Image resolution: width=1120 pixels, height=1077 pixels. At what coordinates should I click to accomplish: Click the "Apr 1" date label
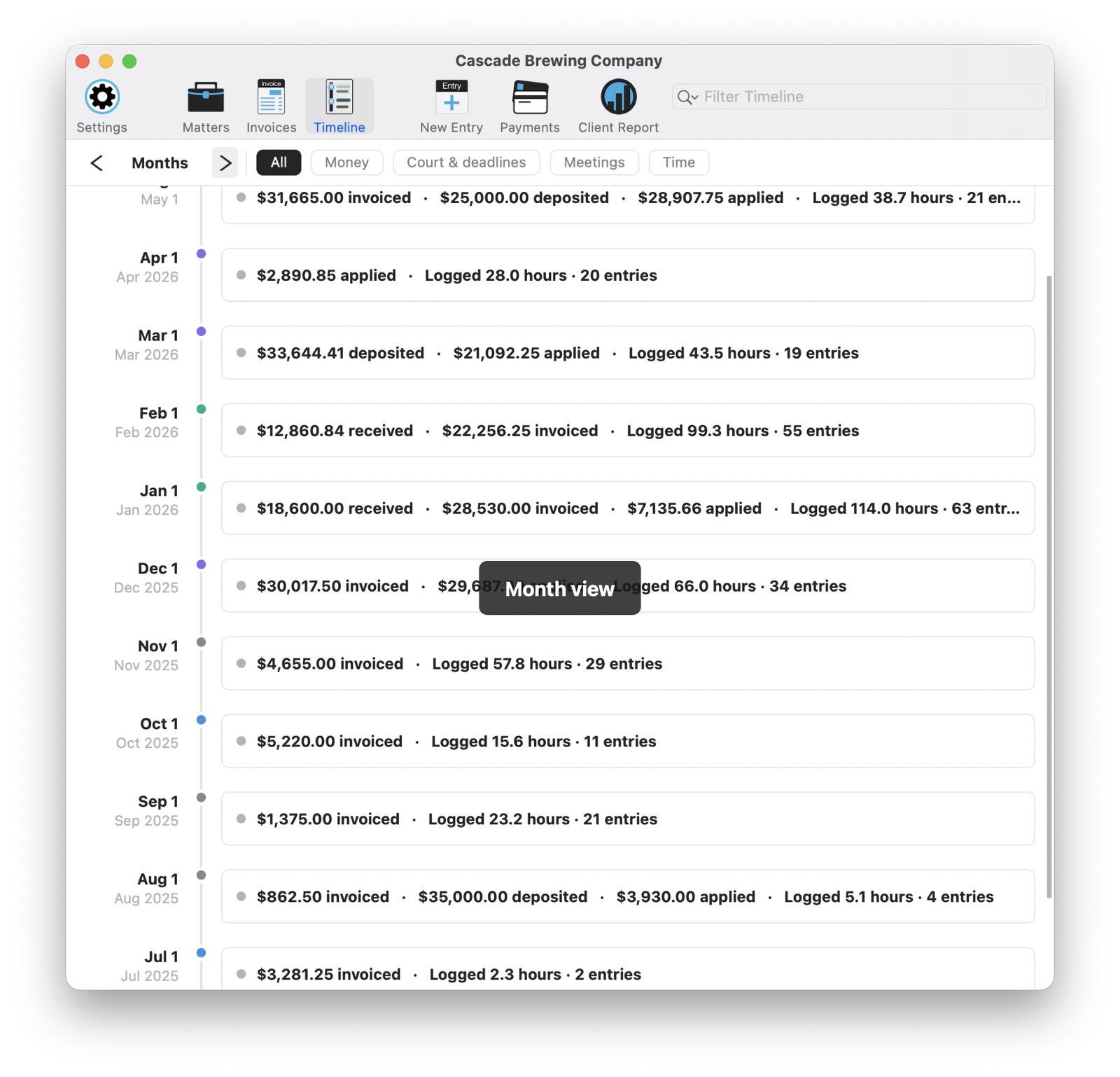[x=160, y=258]
